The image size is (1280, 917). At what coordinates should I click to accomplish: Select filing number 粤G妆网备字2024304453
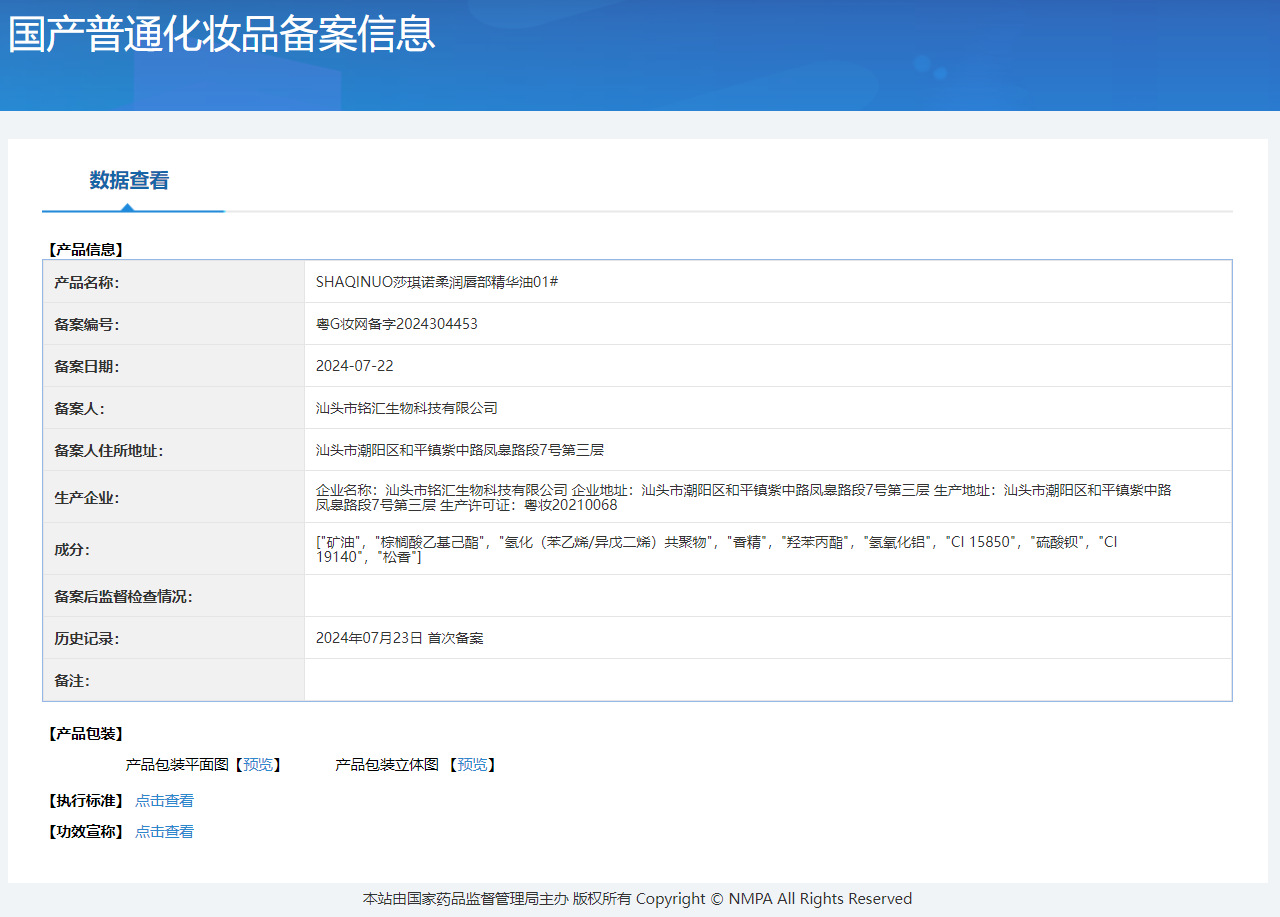point(397,324)
